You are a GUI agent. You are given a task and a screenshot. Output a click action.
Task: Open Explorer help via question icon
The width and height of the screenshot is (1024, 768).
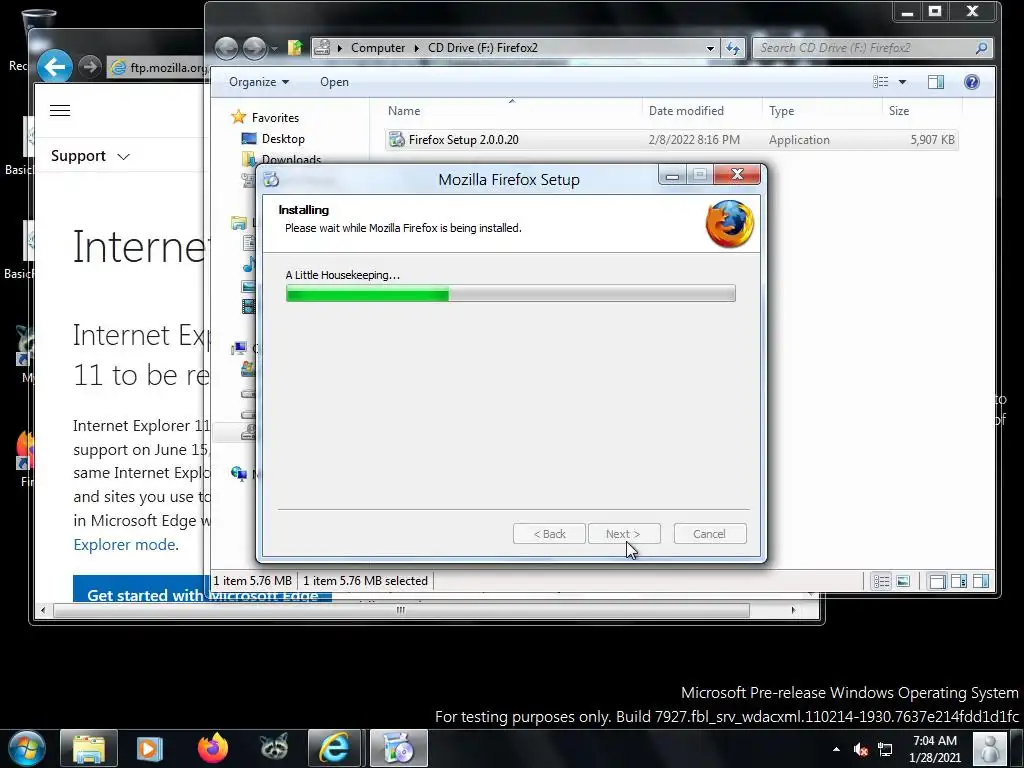point(972,82)
